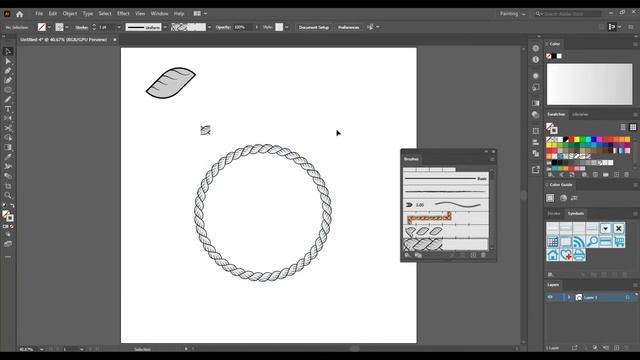Image resolution: width=640 pixels, height=360 pixels.
Task: Pick the Eyedropper tool
Action: click(x=8, y=157)
